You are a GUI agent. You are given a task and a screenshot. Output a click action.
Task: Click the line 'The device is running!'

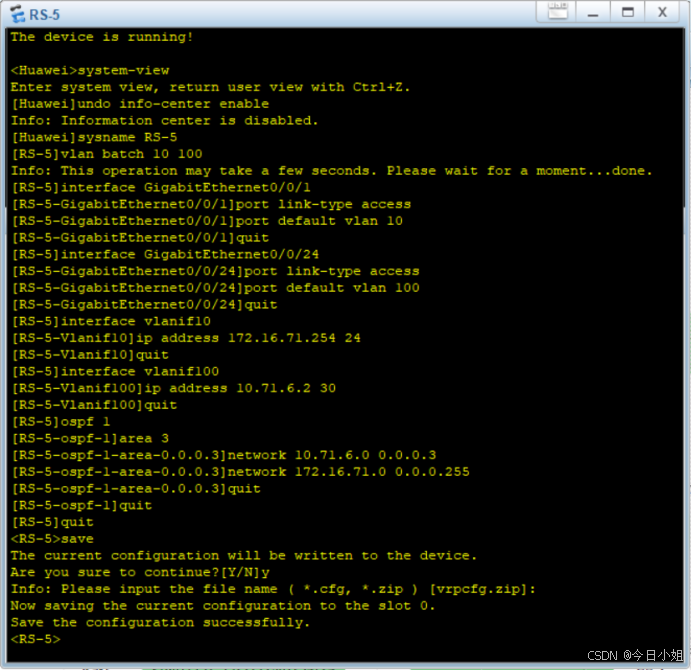click(102, 37)
